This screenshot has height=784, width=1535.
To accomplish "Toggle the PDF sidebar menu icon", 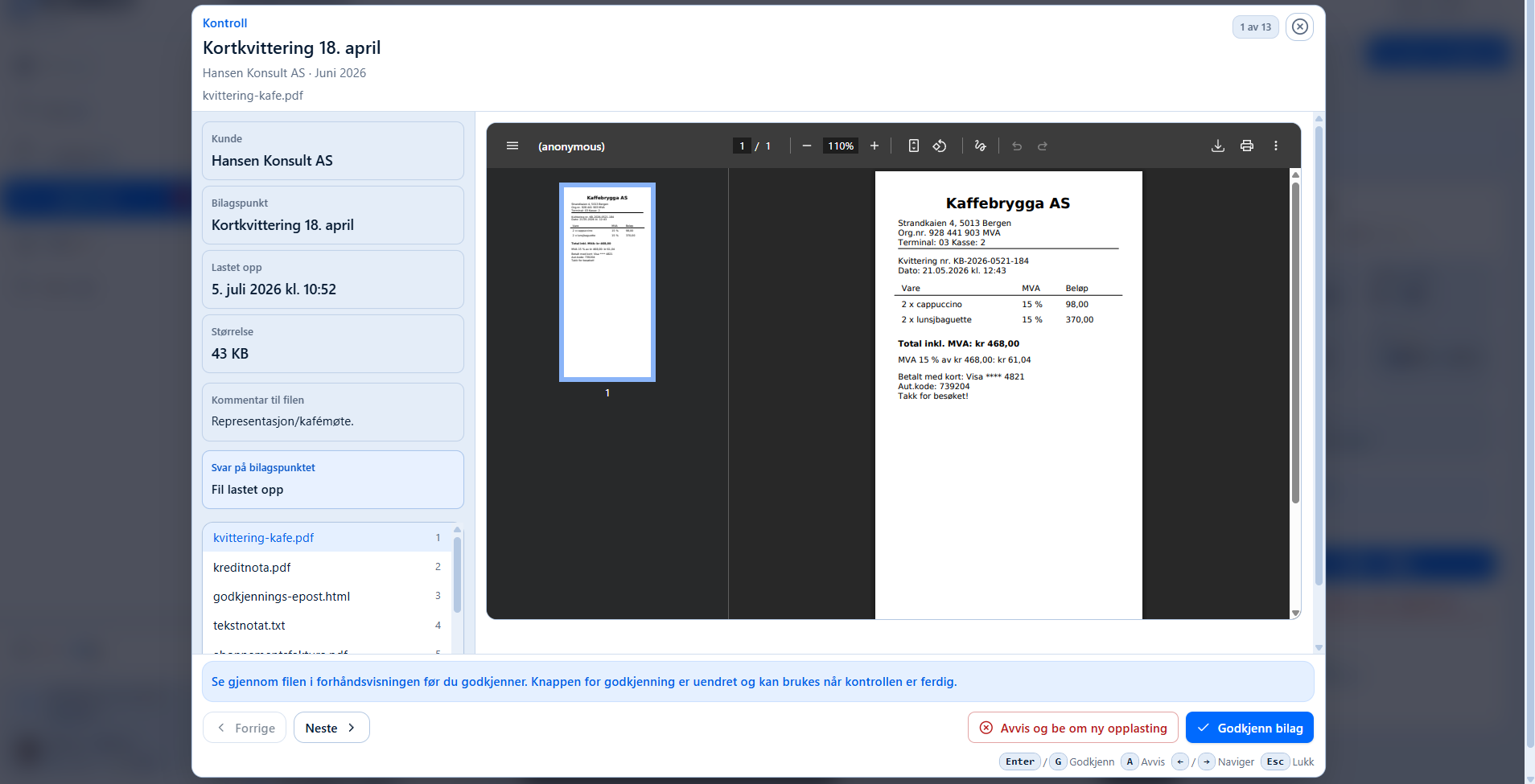I will (512, 146).
